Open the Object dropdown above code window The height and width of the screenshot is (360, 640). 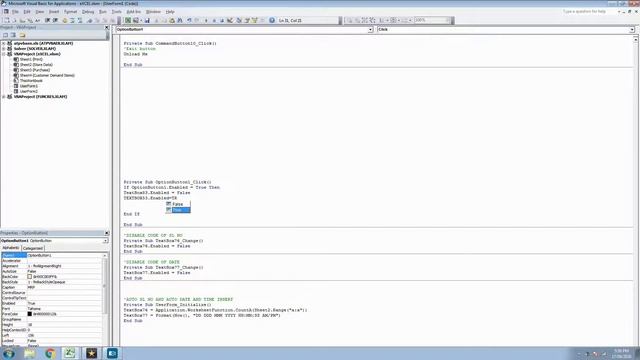click(x=370, y=29)
